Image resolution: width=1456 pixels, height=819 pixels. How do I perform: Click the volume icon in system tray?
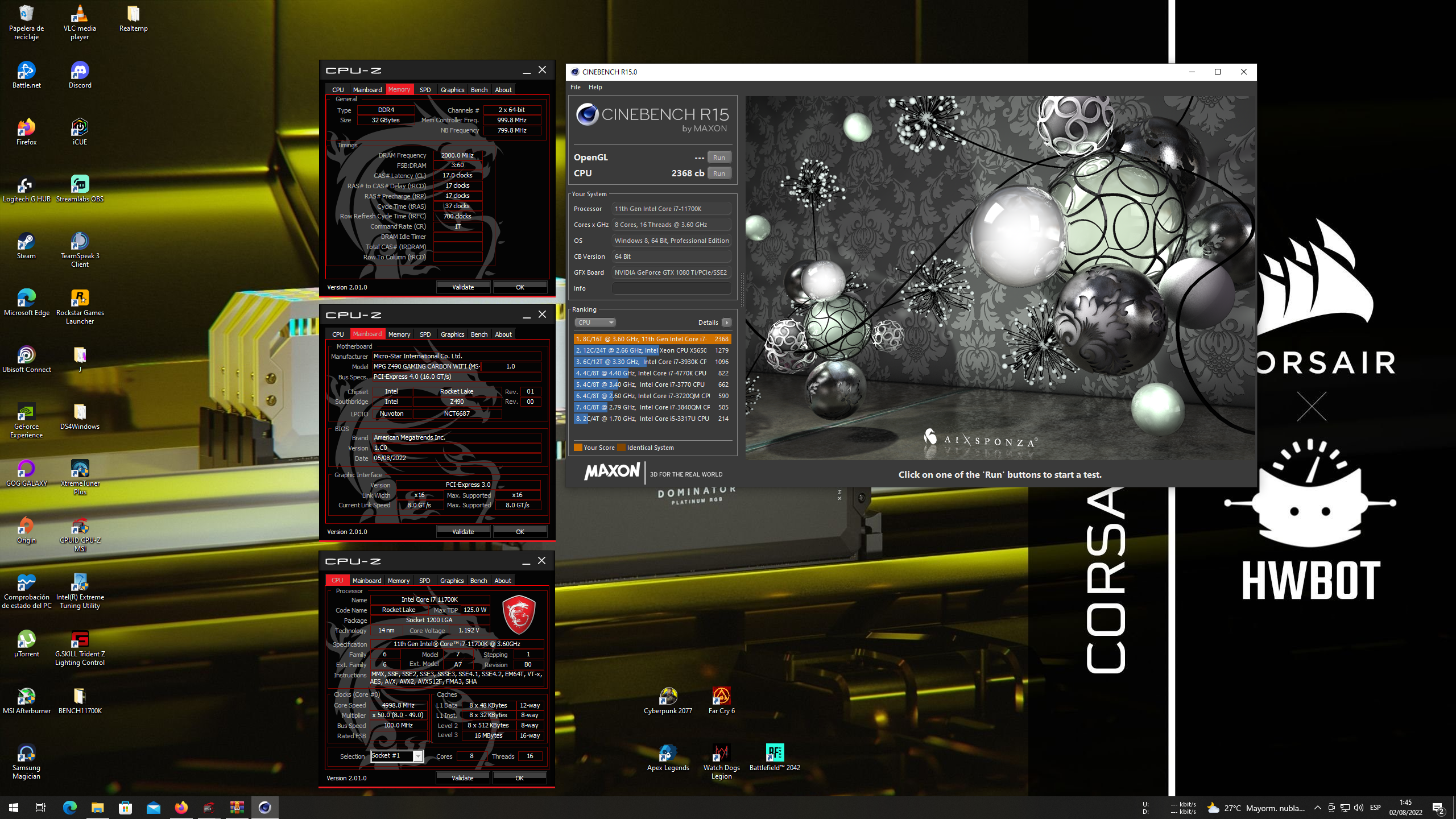tap(1359, 808)
